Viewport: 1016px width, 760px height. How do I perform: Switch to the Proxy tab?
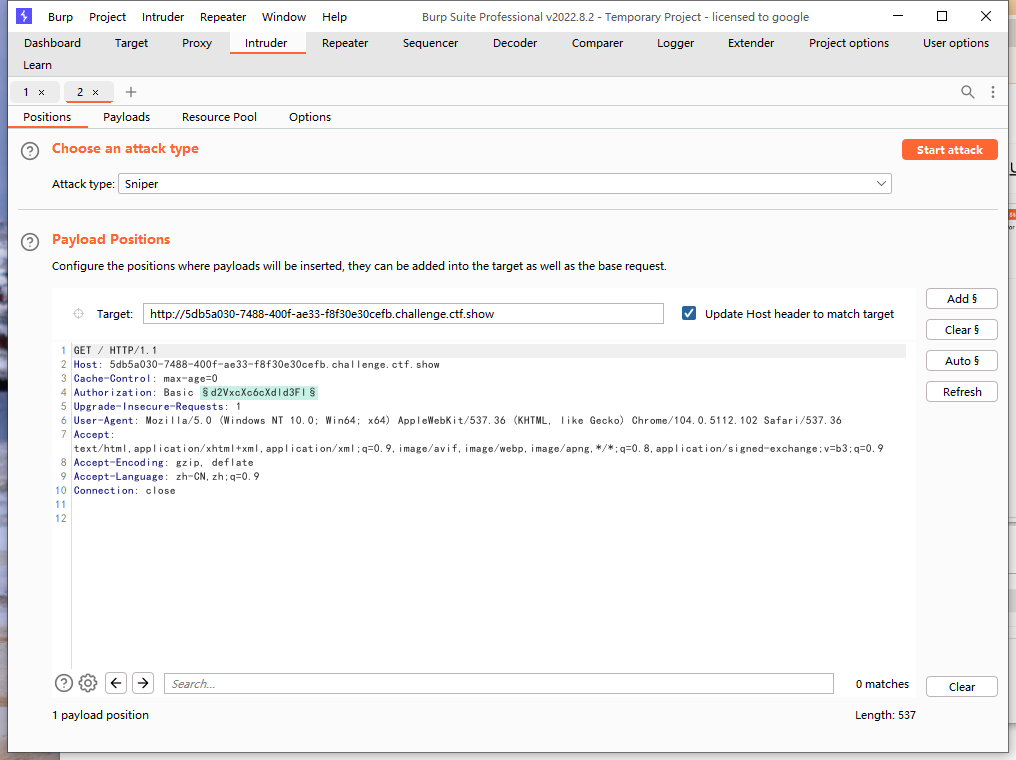point(197,43)
